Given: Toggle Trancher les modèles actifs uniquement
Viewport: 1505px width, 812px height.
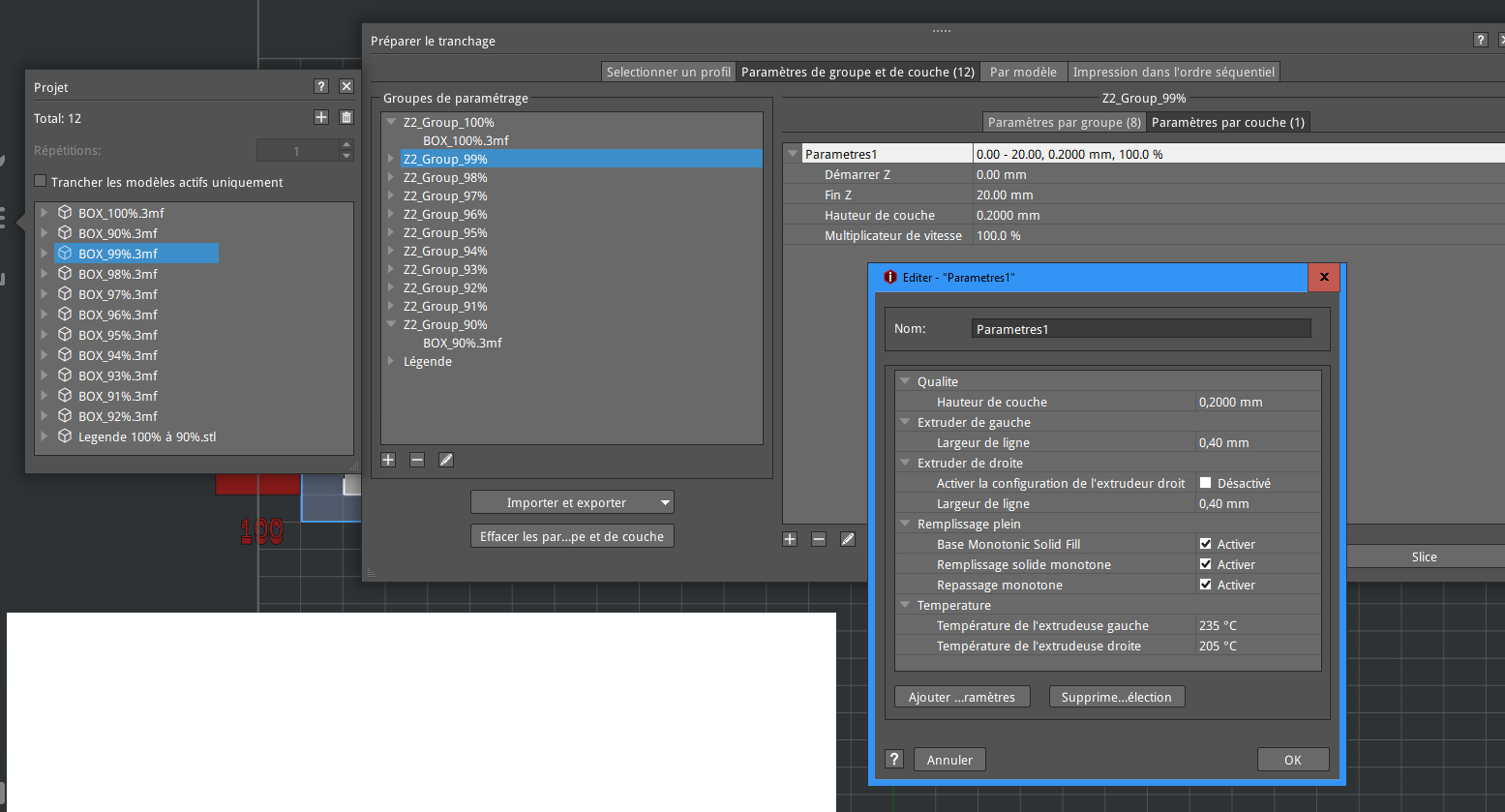Looking at the screenshot, I should pyautogui.click(x=40, y=181).
